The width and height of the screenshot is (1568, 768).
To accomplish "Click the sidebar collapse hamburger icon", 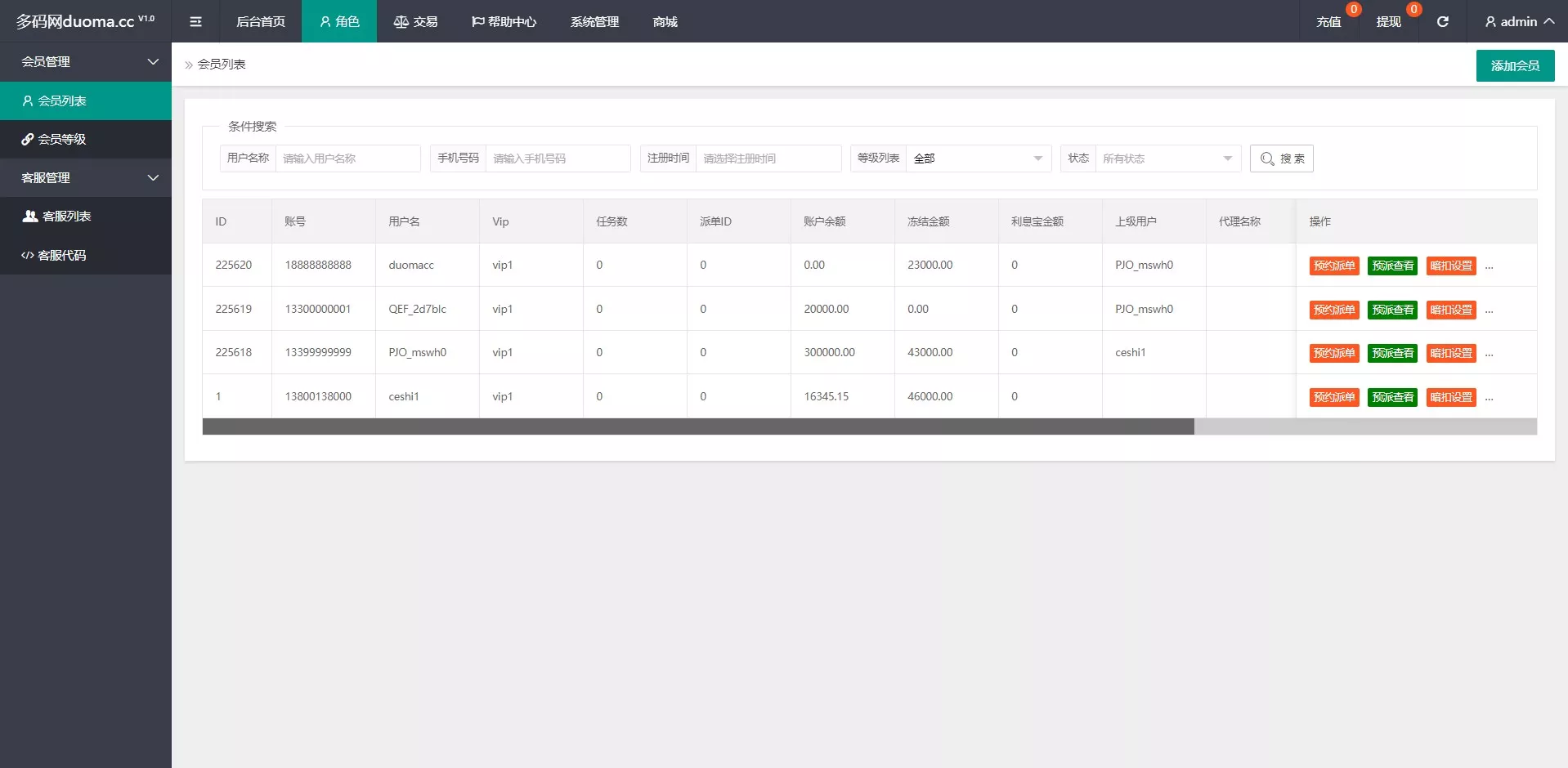I will click(x=195, y=21).
